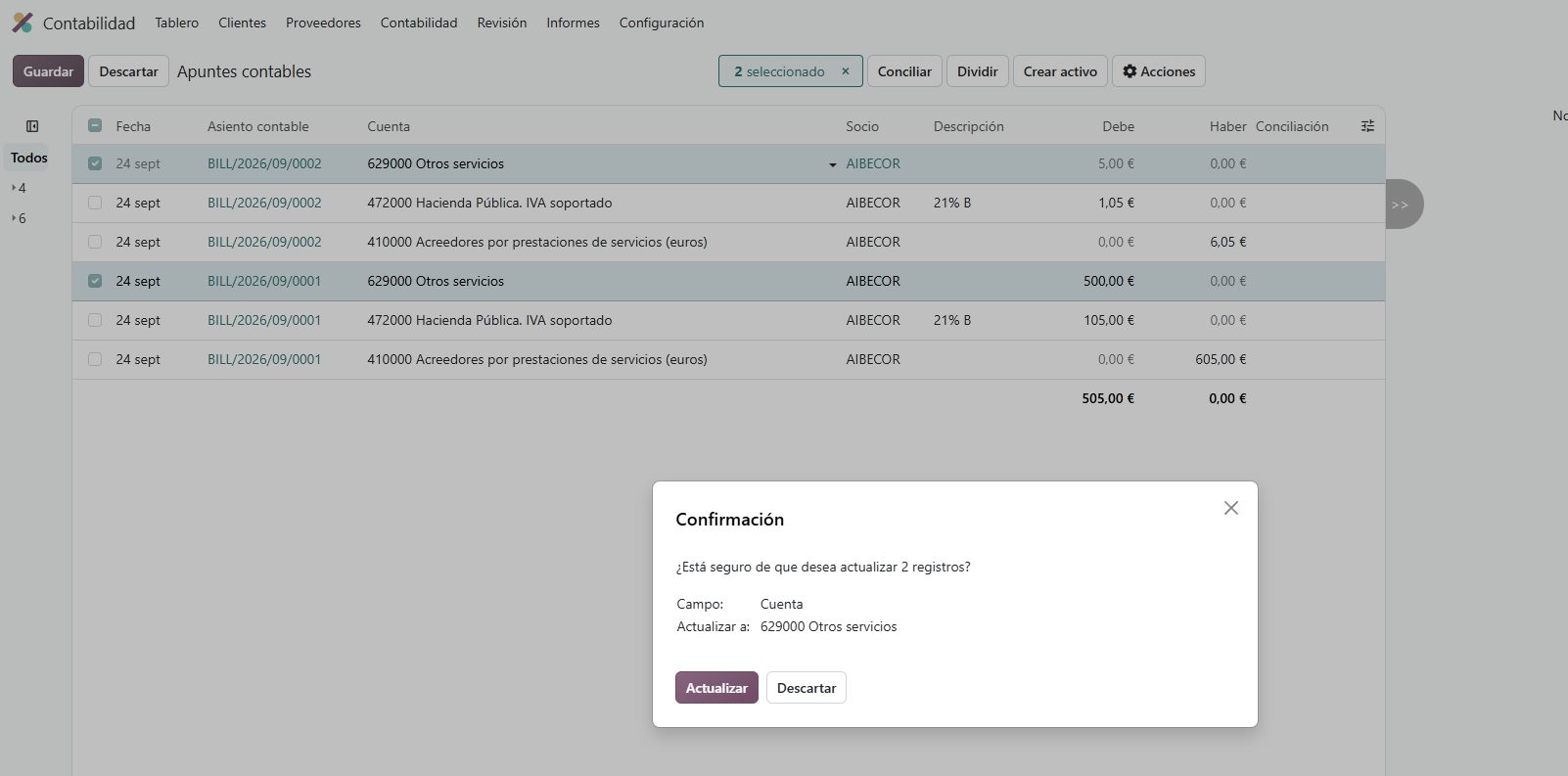The width and height of the screenshot is (1568, 776).
Task: Check BILL/2026/09/0001 472000 row checkbox
Action: point(95,320)
